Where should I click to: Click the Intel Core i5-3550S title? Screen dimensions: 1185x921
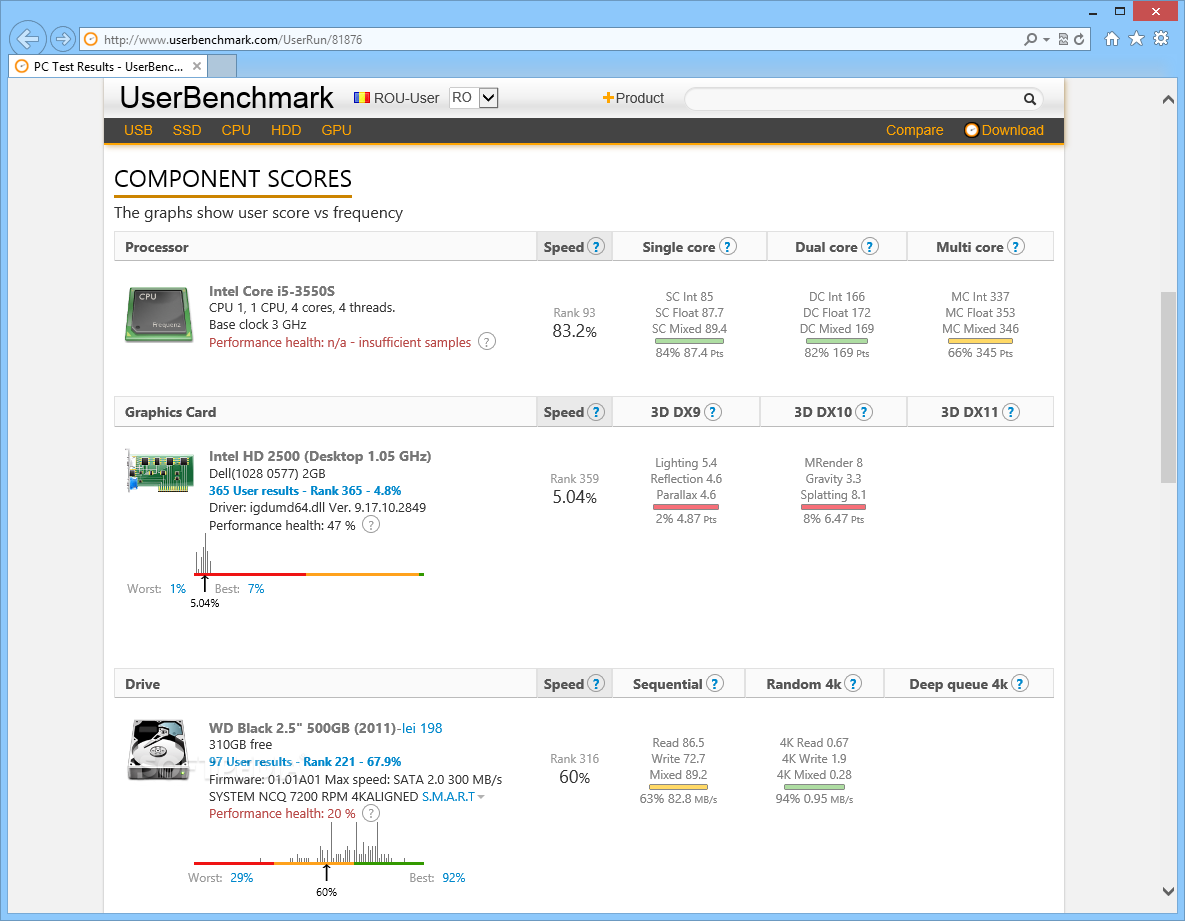click(271, 291)
